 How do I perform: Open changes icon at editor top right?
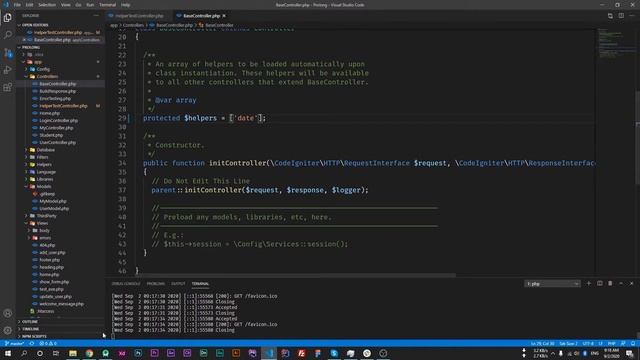(x=610, y=16)
